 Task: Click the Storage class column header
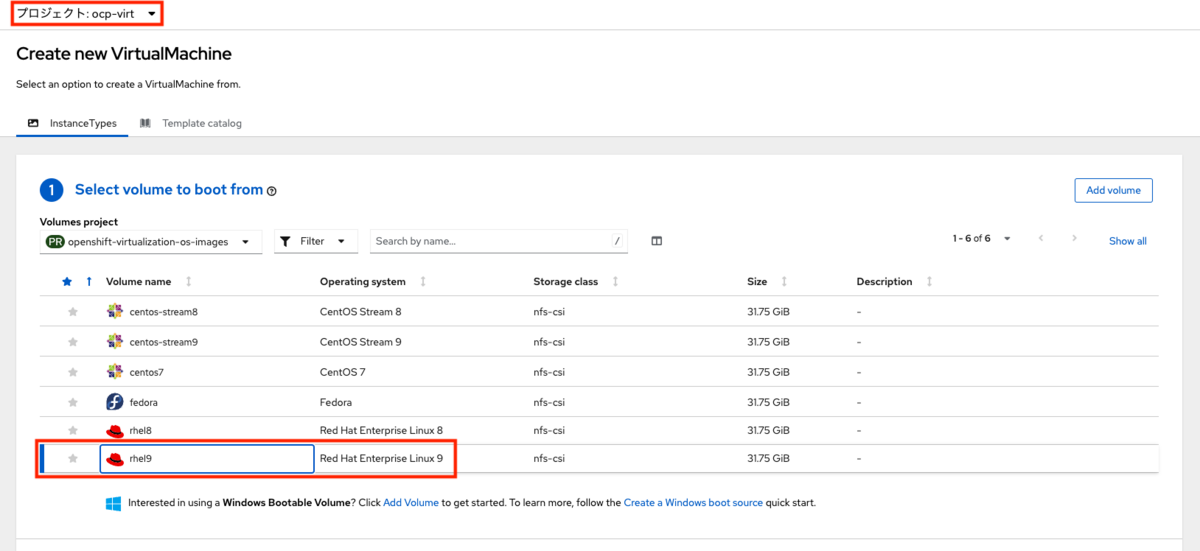(566, 282)
